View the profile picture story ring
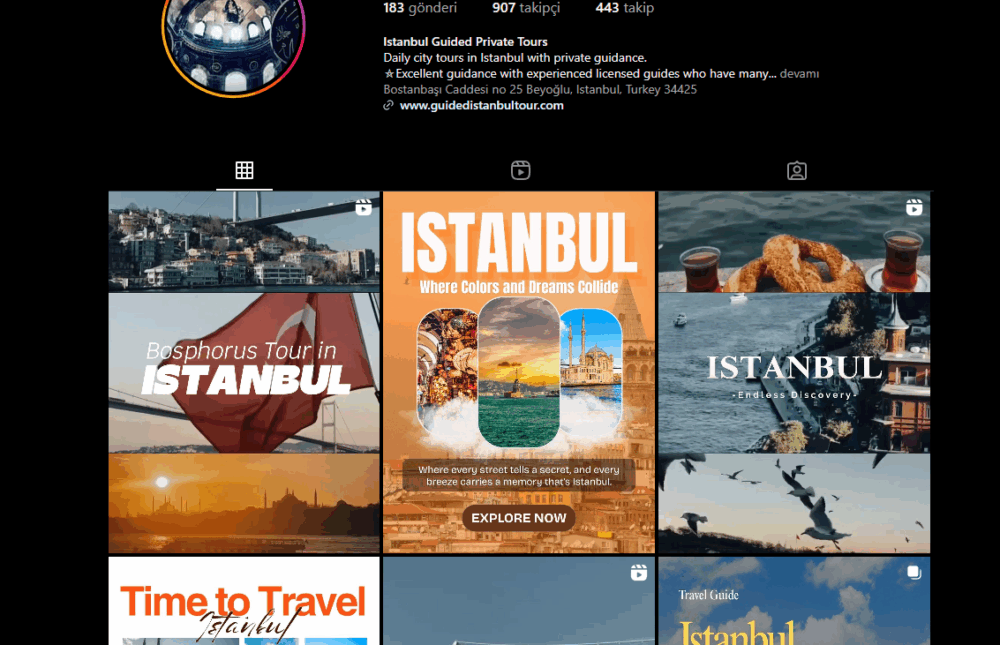Screen dimensions: 1000x645 (233, 40)
